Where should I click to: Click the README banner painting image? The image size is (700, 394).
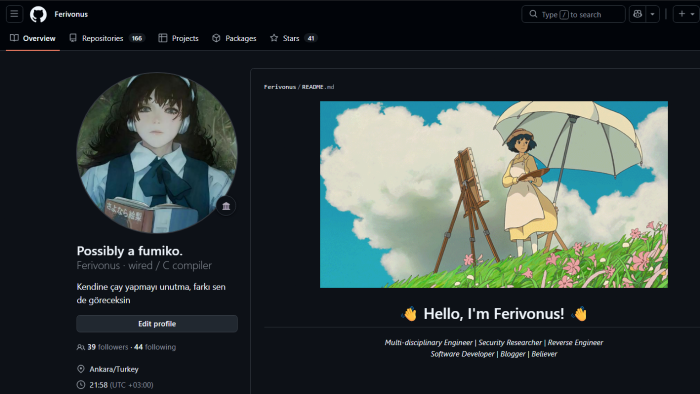(x=494, y=195)
